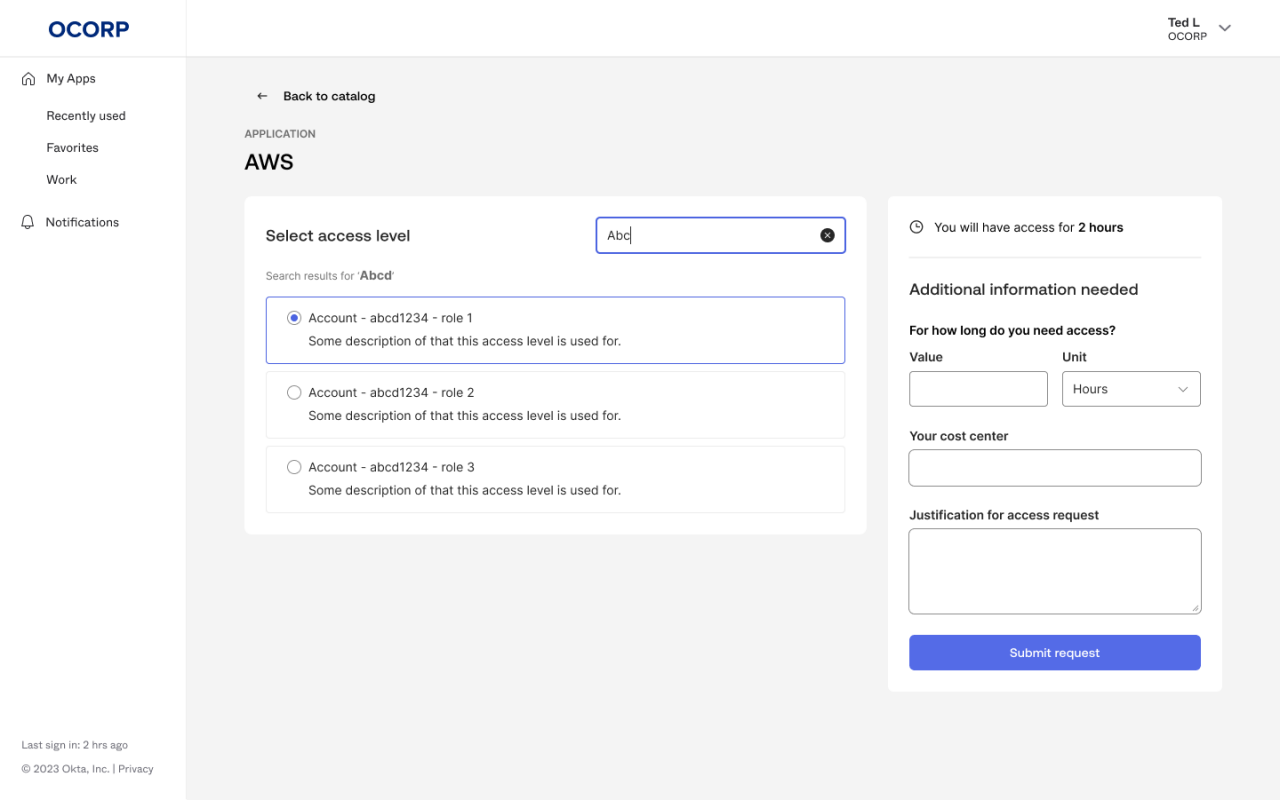Open the Unit dropdown showing Hours
Image resolution: width=1280 pixels, height=800 pixels.
(x=1131, y=388)
